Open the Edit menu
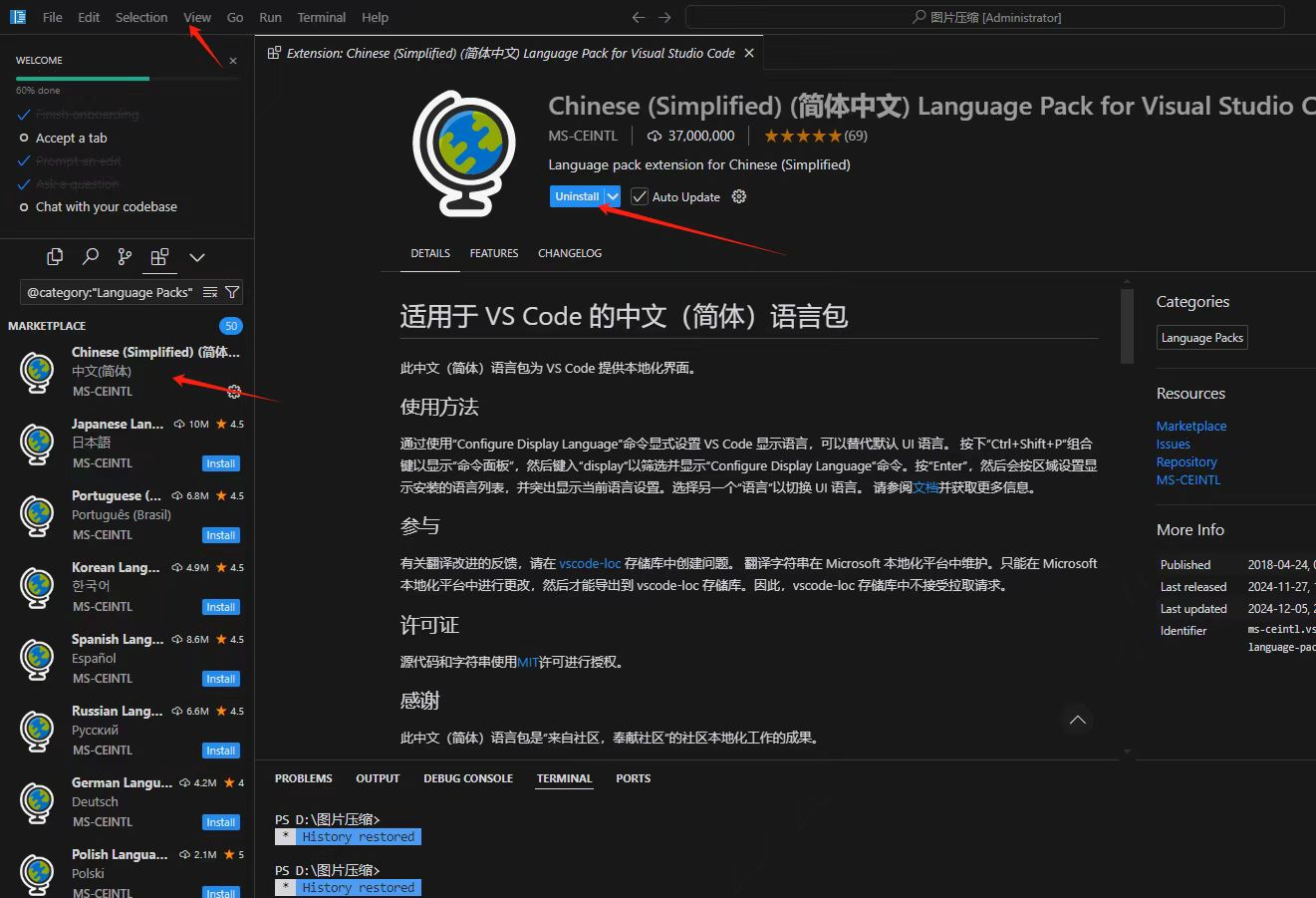The image size is (1316, 898). coord(89,17)
